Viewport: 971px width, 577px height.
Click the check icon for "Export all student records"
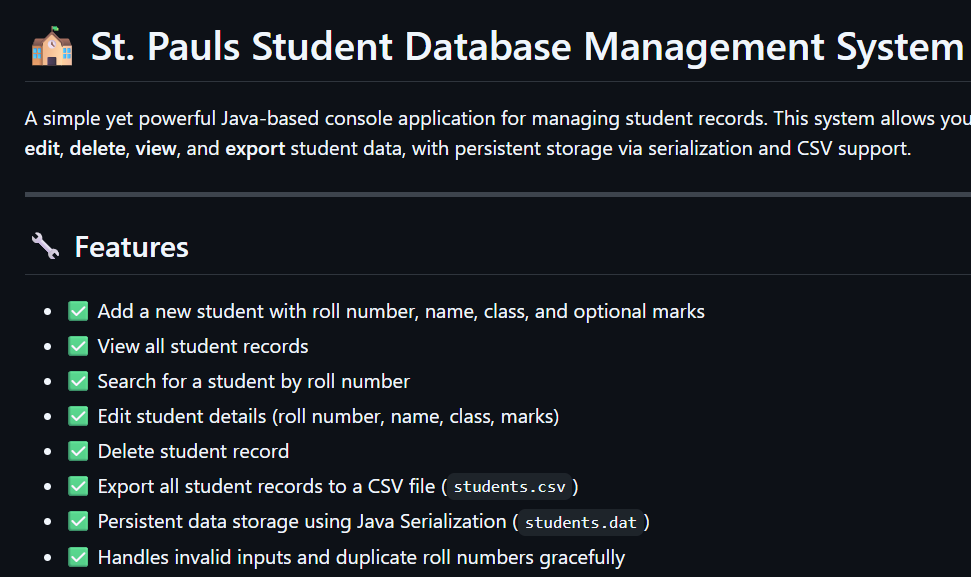coord(78,486)
